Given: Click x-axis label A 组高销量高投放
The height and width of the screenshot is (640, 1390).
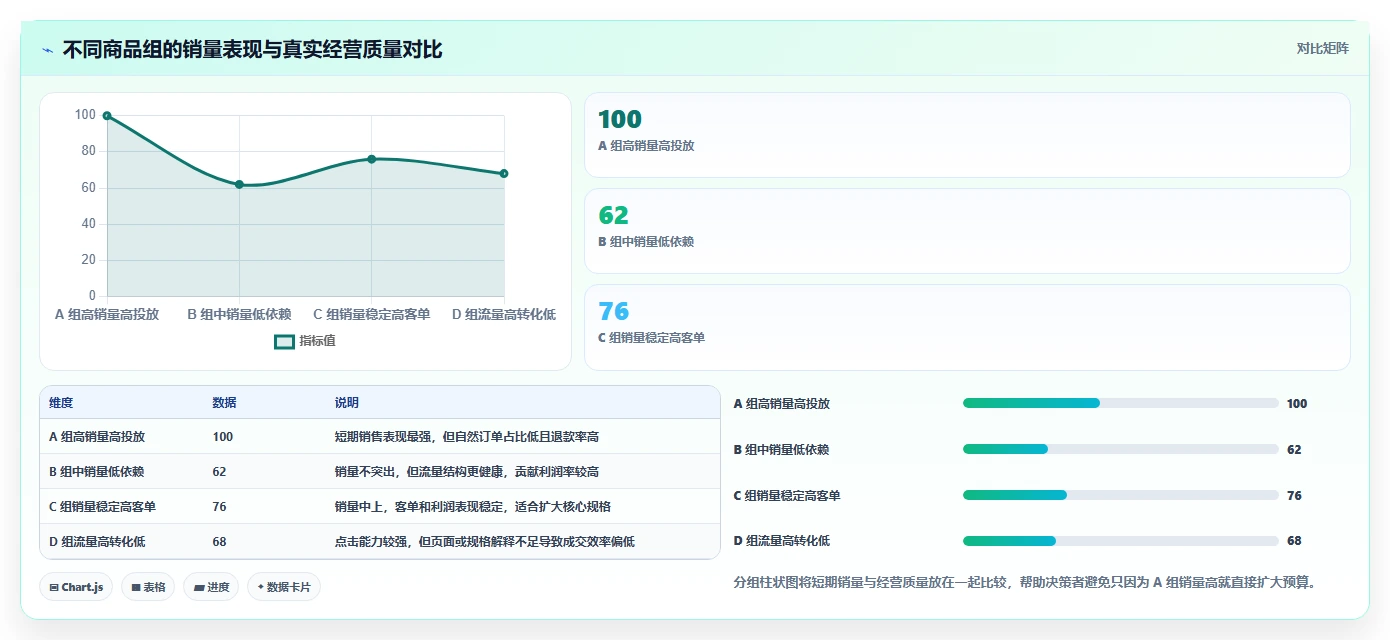Looking at the screenshot, I should click(107, 314).
